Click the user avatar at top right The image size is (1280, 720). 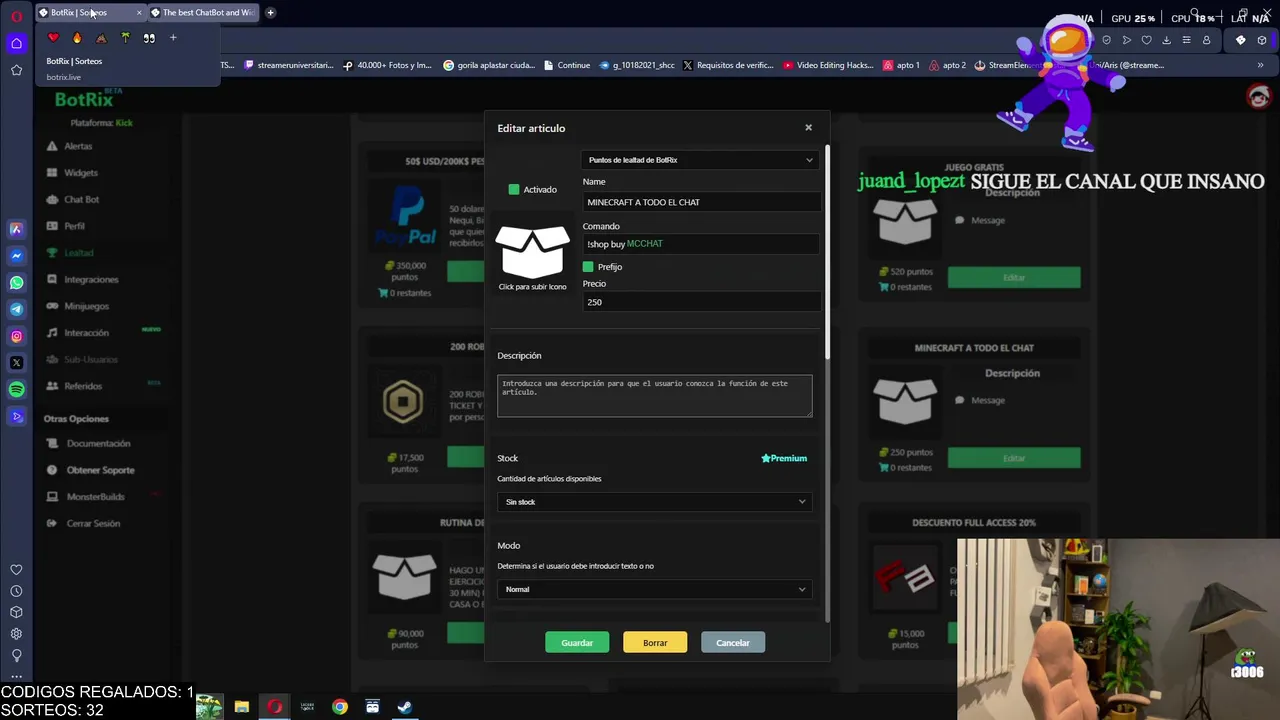pyautogui.click(x=1258, y=96)
